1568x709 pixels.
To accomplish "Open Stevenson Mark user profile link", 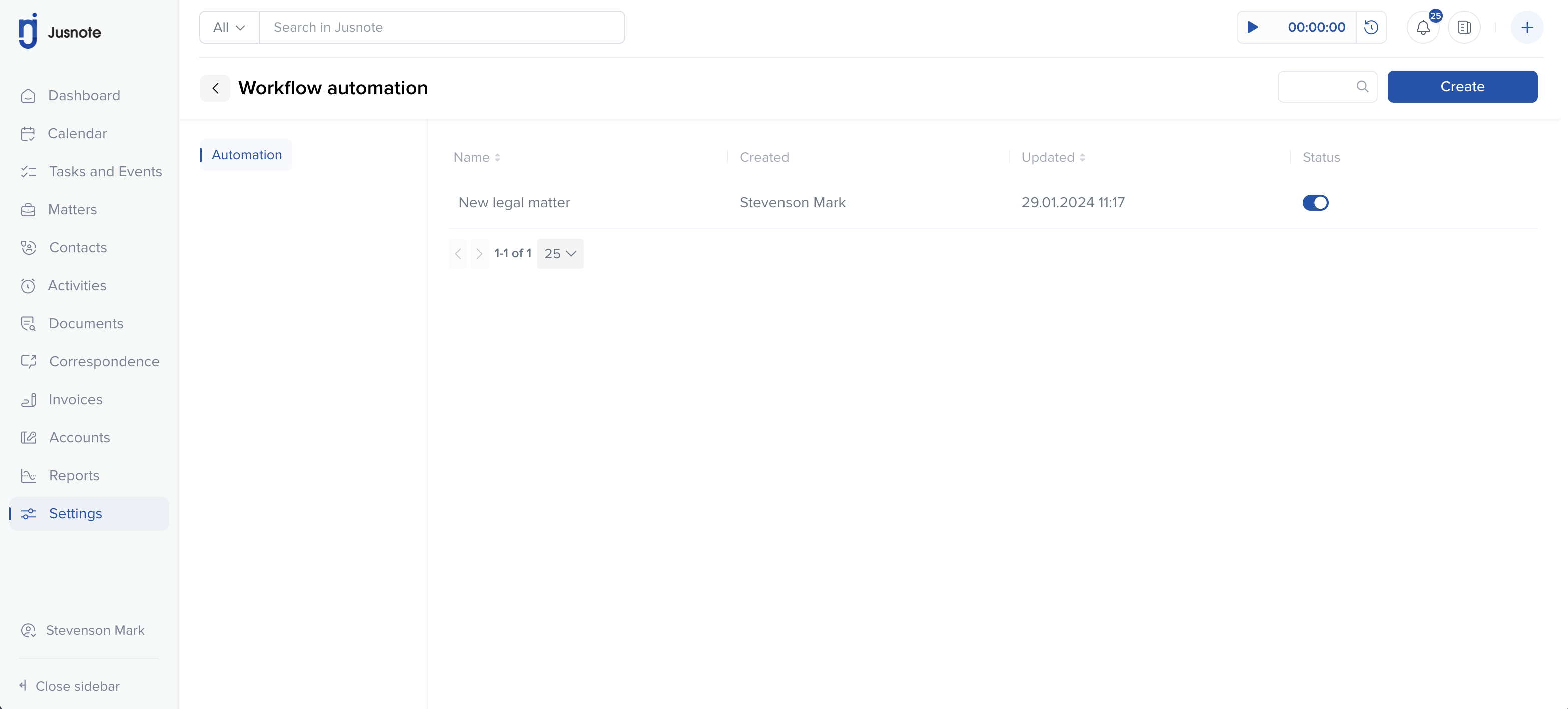I will click(x=95, y=630).
